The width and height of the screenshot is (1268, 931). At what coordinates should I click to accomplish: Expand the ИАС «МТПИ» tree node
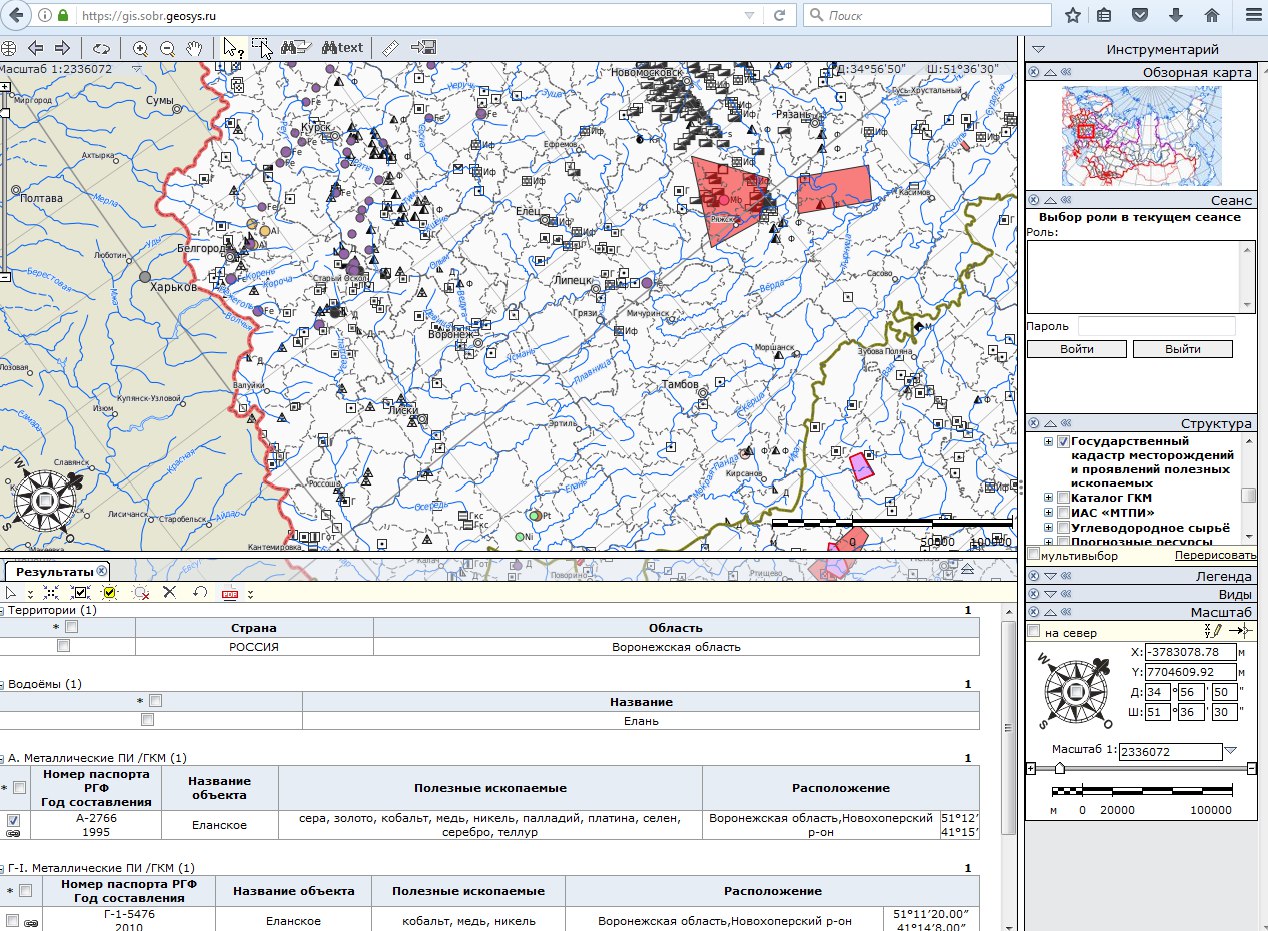[1048, 512]
